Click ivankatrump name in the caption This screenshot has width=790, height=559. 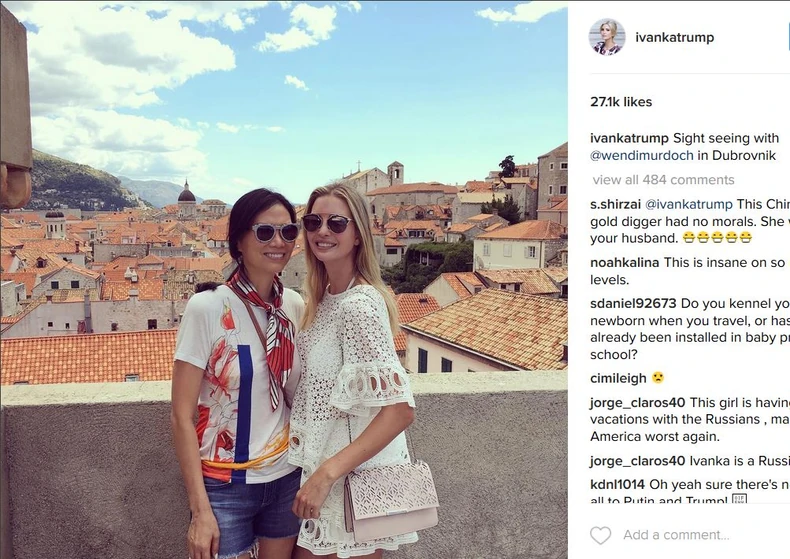[629, 138]
